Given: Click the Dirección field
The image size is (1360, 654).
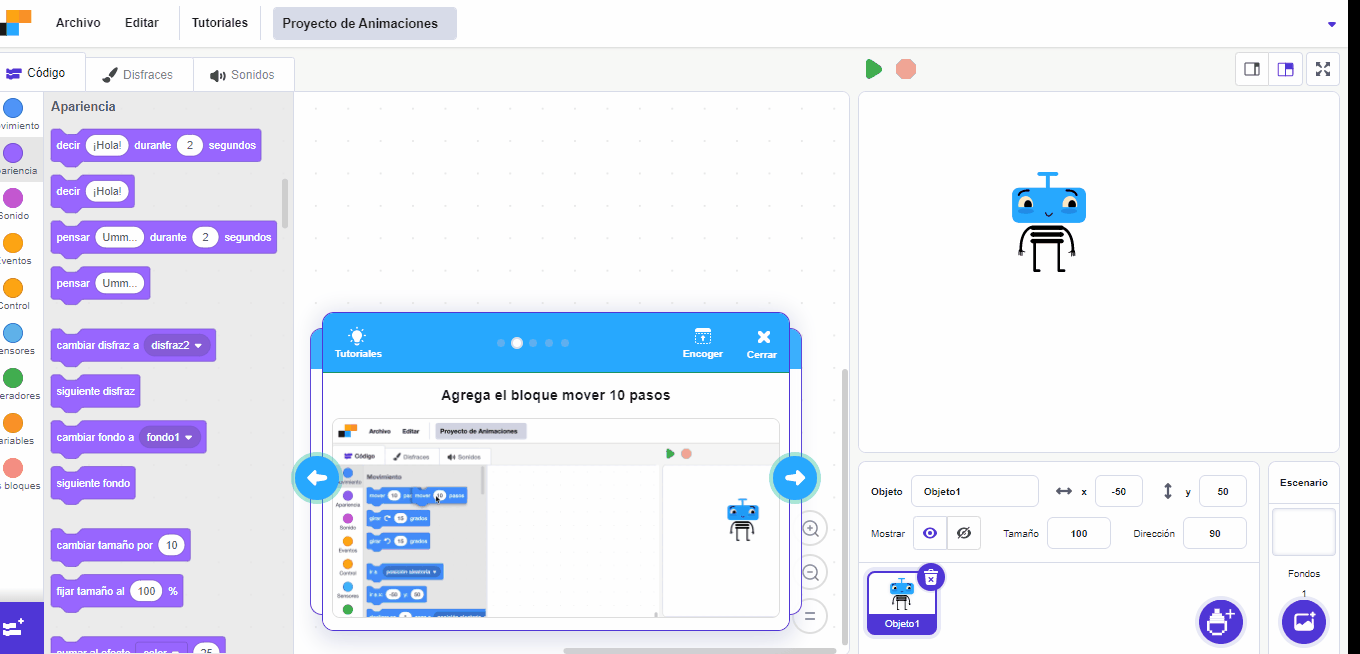Looking at the screenshot, I should click(1215, 533).
